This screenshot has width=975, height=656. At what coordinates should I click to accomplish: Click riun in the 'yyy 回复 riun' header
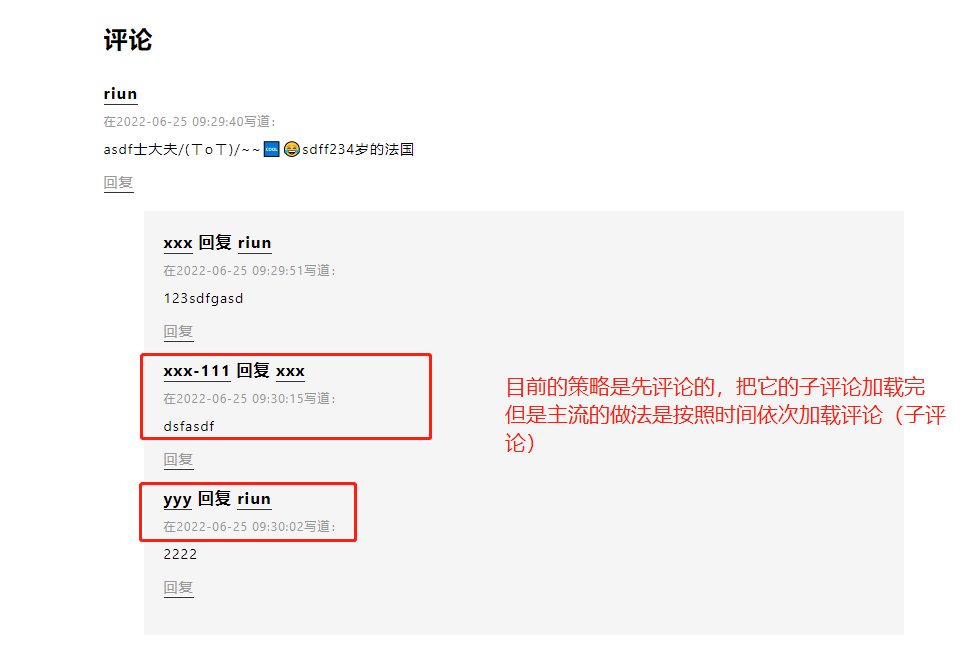click(x=254, y=499)
